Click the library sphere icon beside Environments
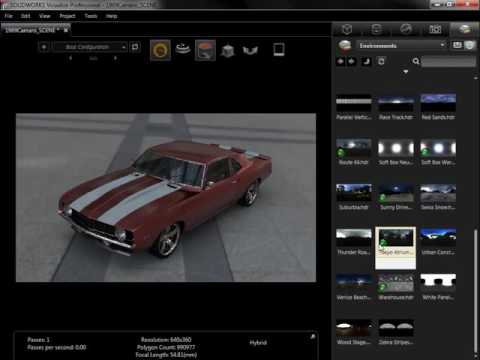Viewport: 480px width, 360px height. (x=344, y=46)
